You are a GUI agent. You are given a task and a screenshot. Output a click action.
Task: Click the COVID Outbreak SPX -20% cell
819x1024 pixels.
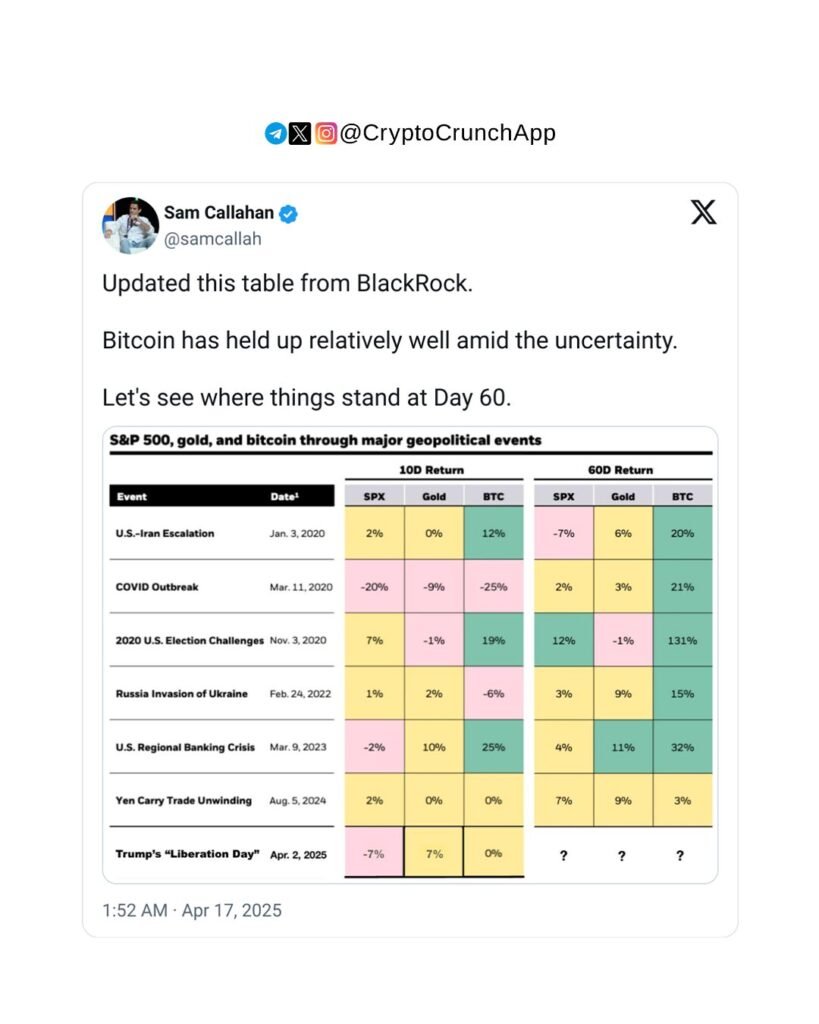[374, 587]
